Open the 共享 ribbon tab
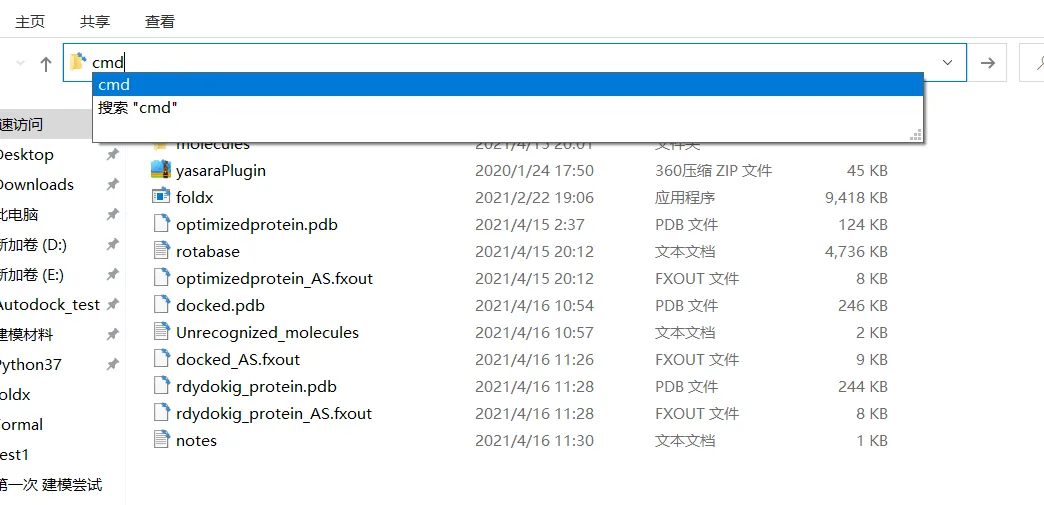This screenshot has width=1044, height=505. click(95, 21)
